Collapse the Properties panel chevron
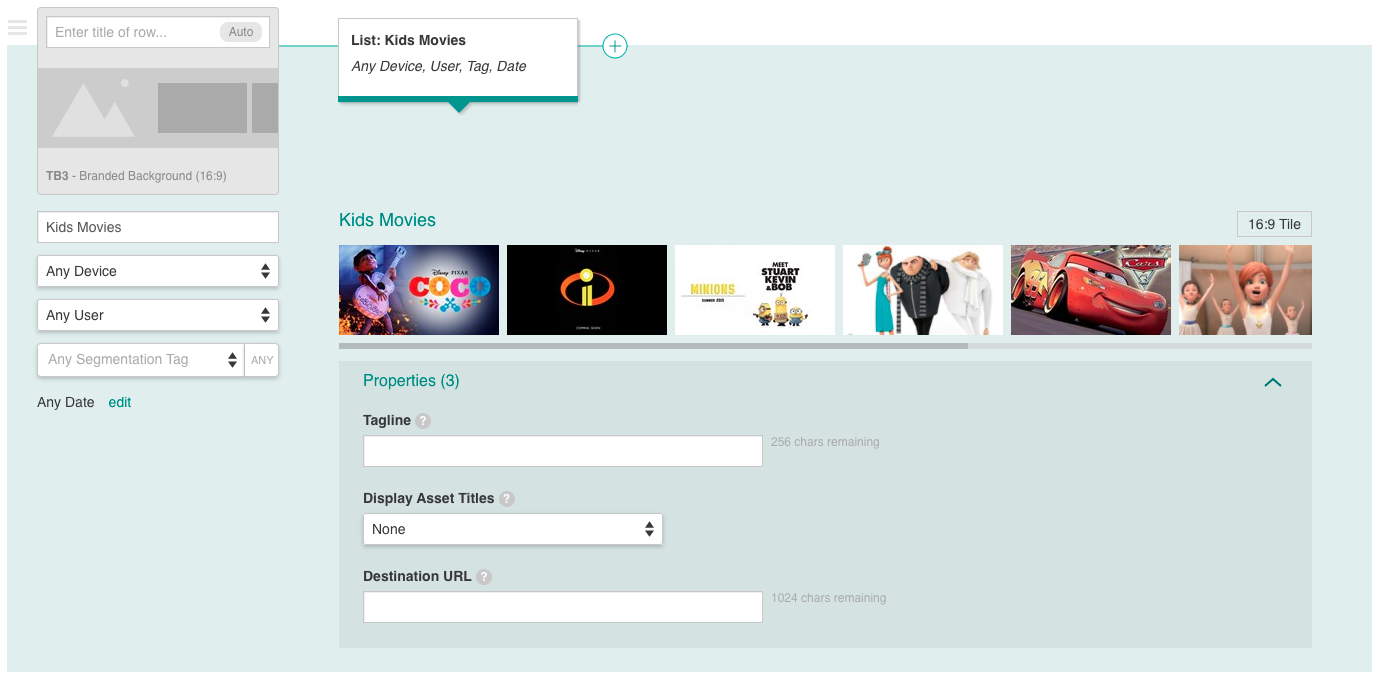Viewport: 1381px width, 679px height. click(x=1273, y=382)
